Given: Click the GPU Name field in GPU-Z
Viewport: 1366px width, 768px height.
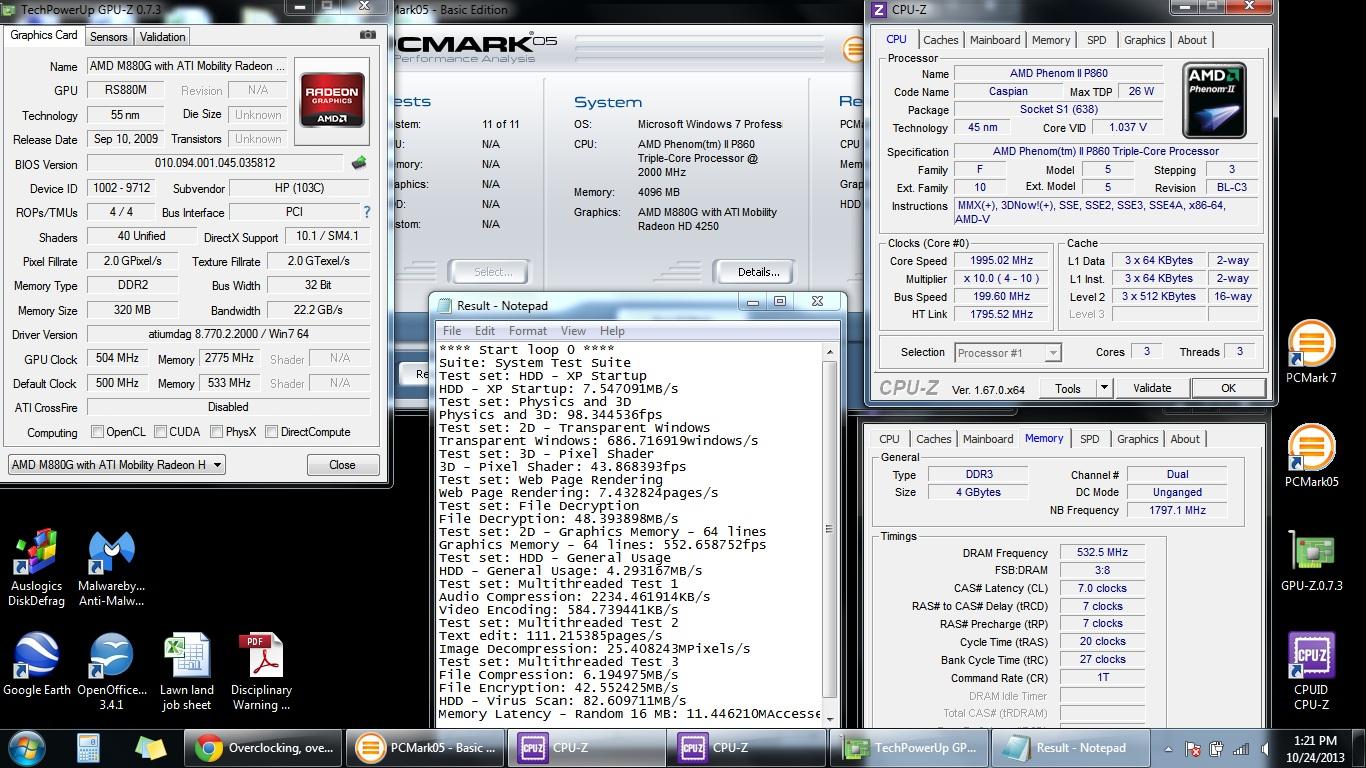Looking at the screenshot, I should [x=189, y=66].
